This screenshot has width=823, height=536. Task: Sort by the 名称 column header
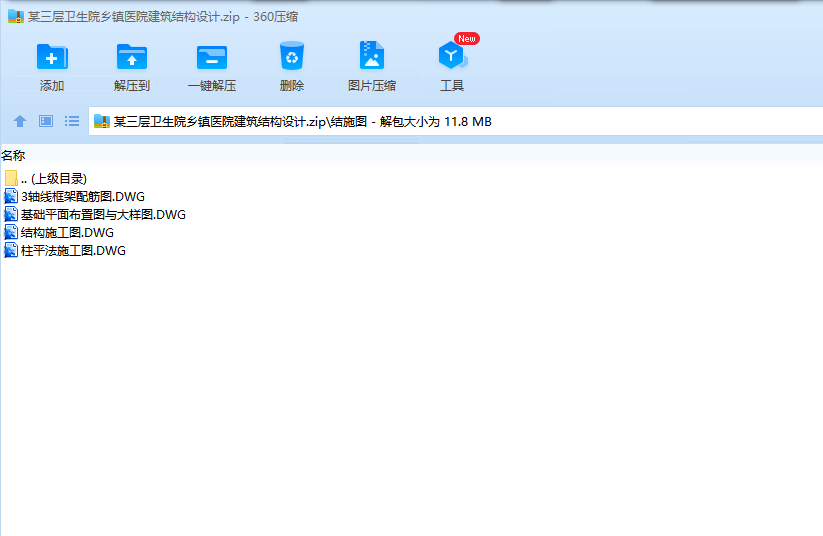tap(13, 155)
